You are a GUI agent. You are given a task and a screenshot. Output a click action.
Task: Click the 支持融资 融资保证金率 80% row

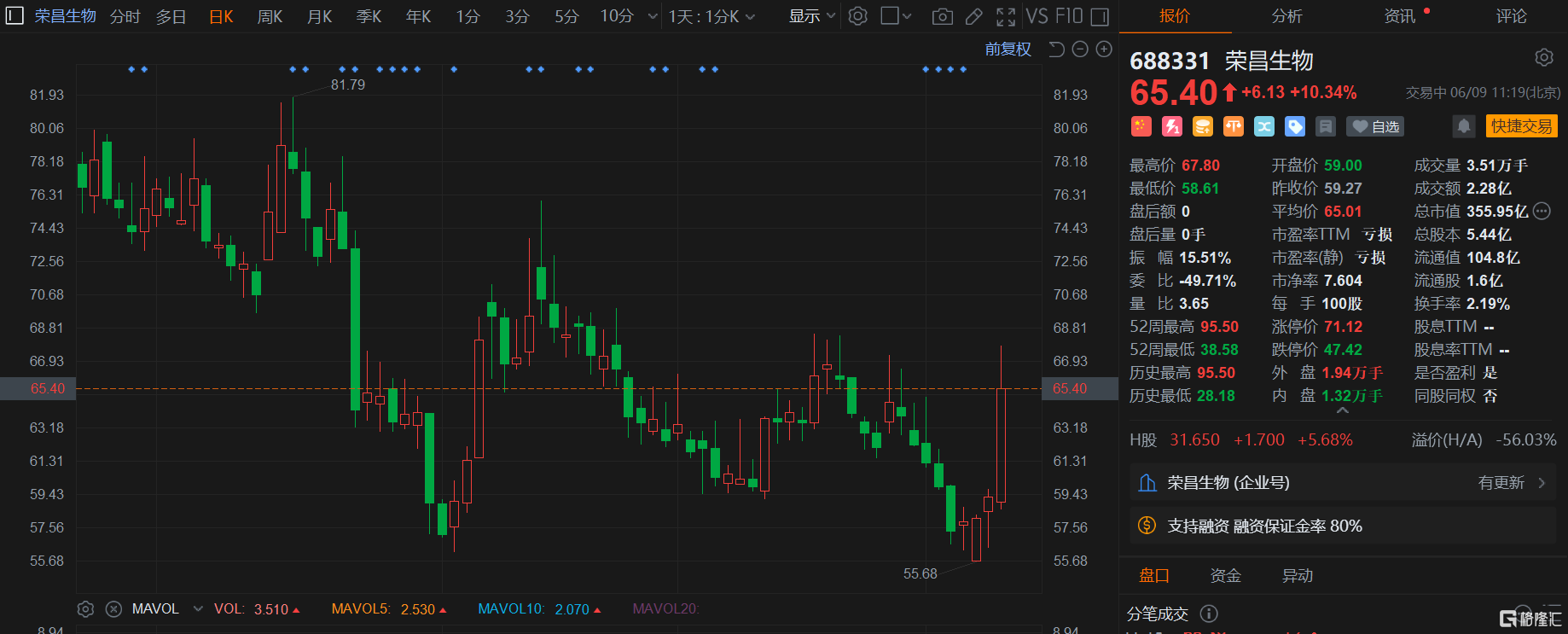[x=1343, y=526]
